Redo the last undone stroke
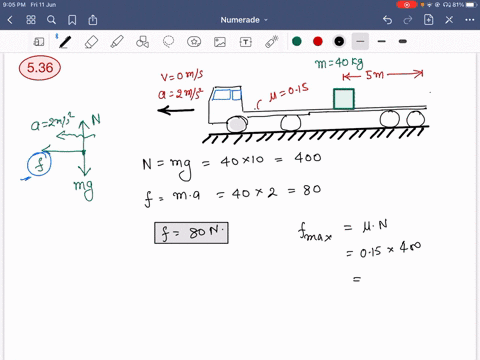The image size is (480, 360). pos(408,20)
